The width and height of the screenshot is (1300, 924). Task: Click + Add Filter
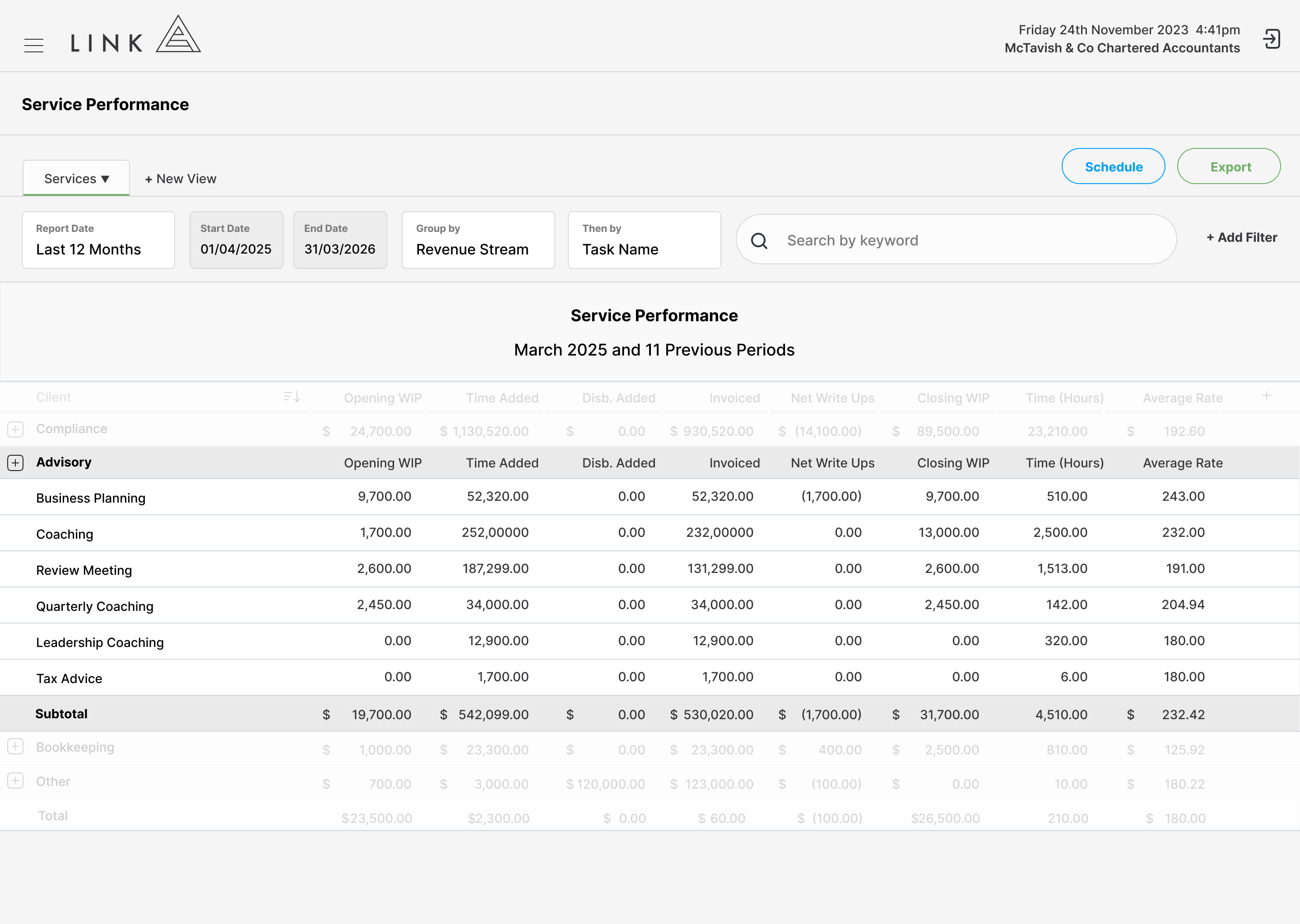click(1241, 238)
